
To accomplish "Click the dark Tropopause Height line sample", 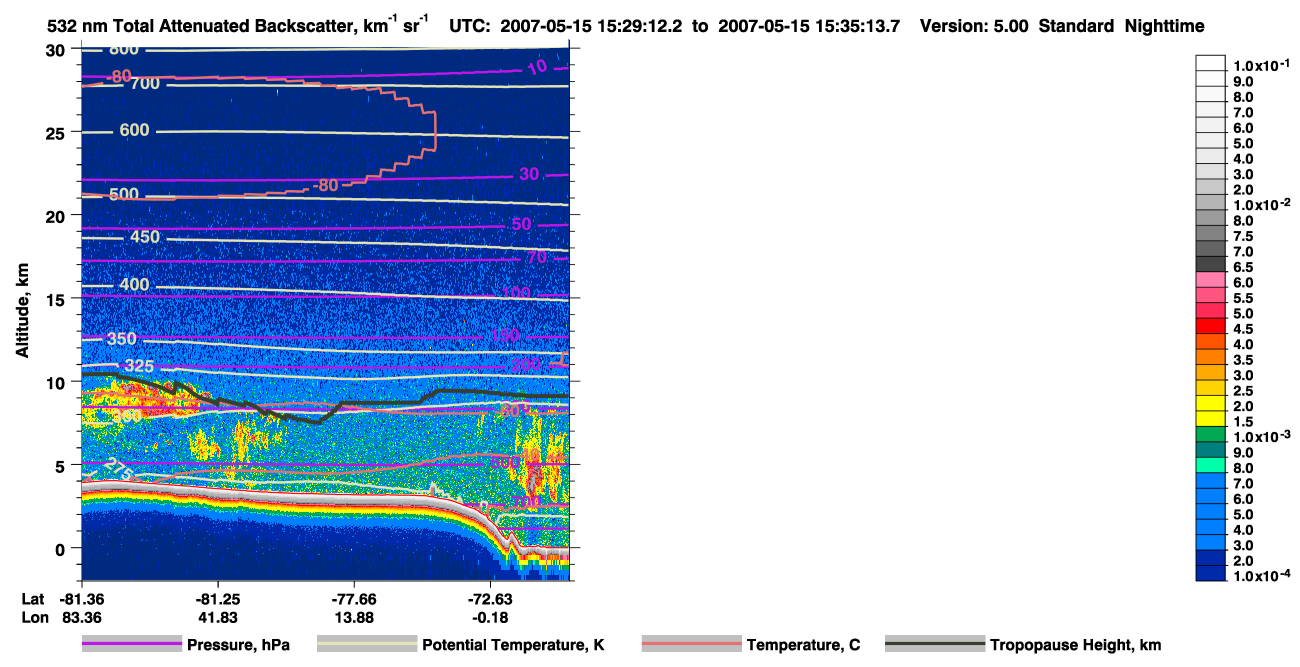I will (x=935, y=645).
